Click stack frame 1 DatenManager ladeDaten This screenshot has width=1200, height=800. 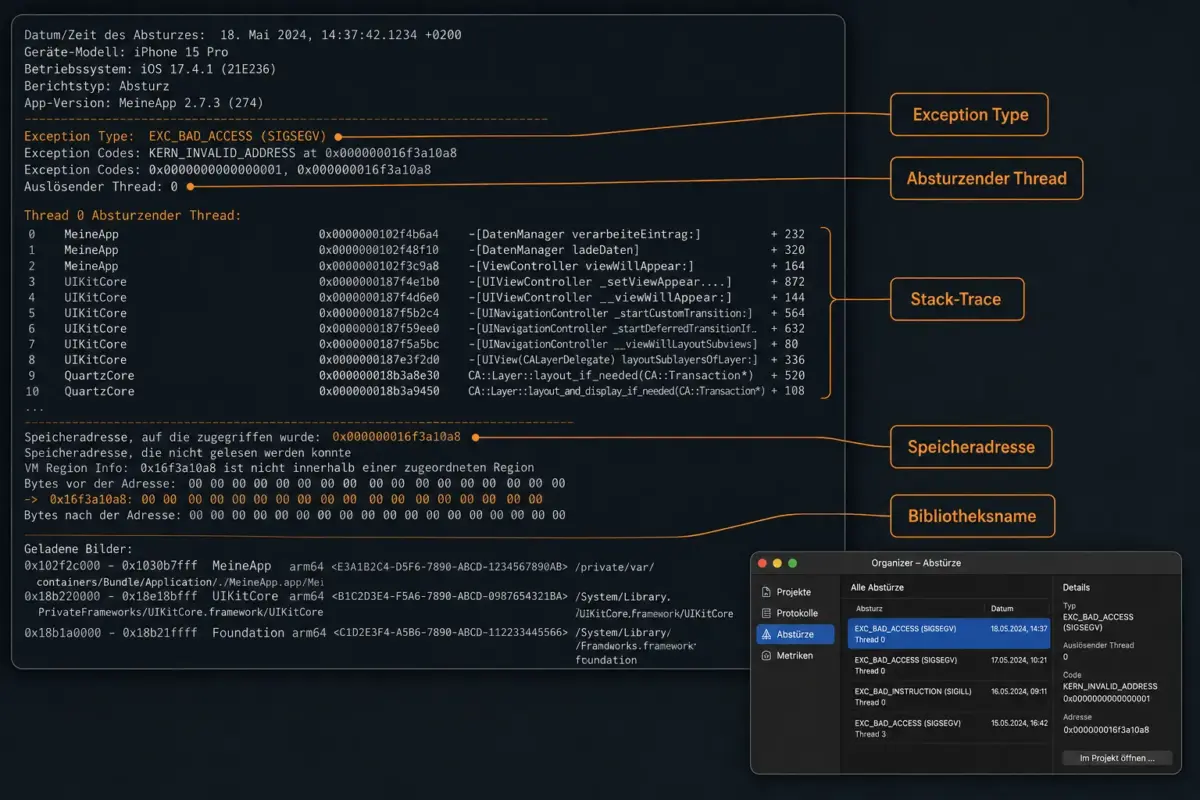click(416, 250)
